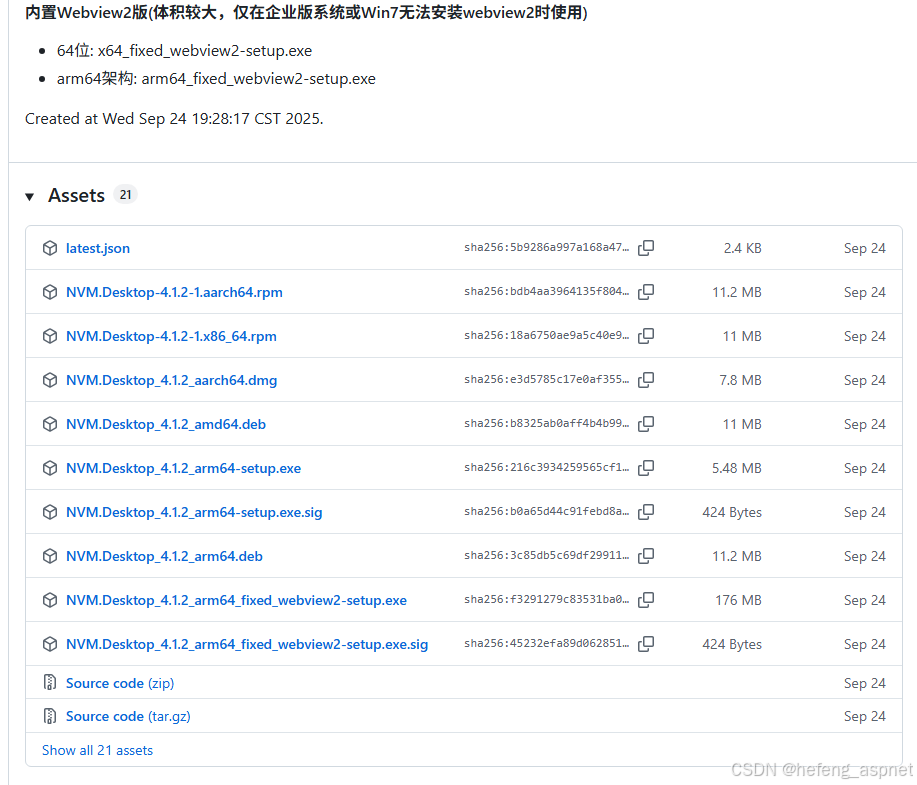
Task: Copy hash for arm64-setup.exe.sig file
Action: click(x=646, y=512)
